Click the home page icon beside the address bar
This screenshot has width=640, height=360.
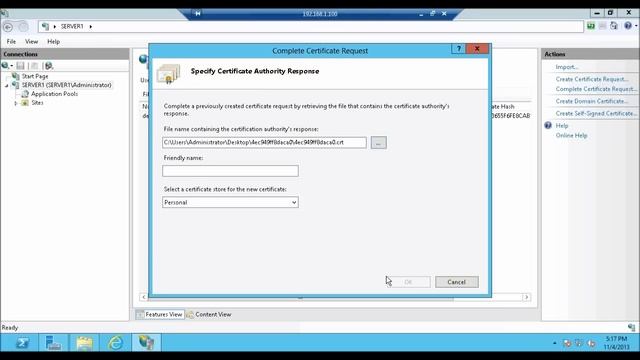click(614, 26)
